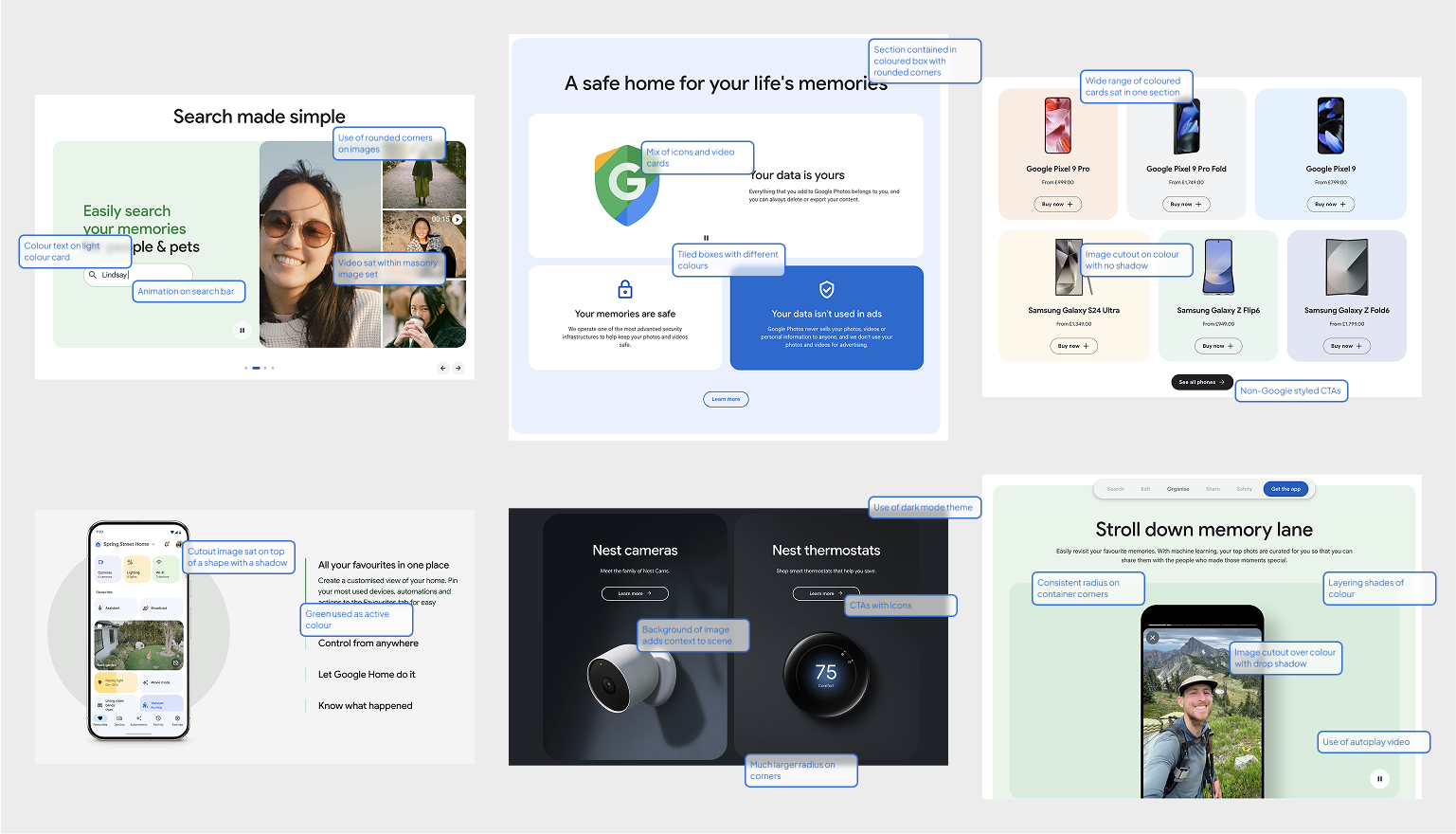Expand Know what happened accordion item
Image resolution: width=1456 pixels, height=834 pixels.
click(x=366, y=706)
